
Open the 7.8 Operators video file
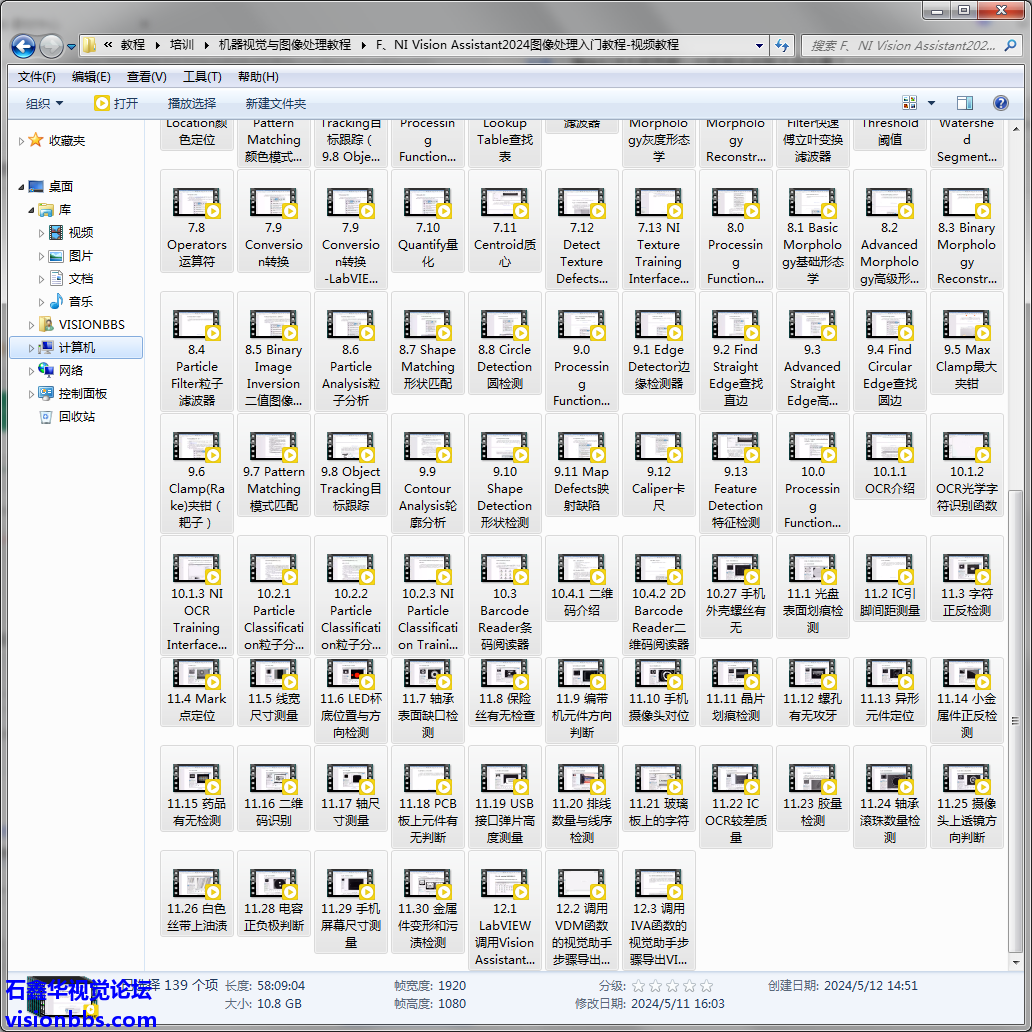(x=196, y=220)
